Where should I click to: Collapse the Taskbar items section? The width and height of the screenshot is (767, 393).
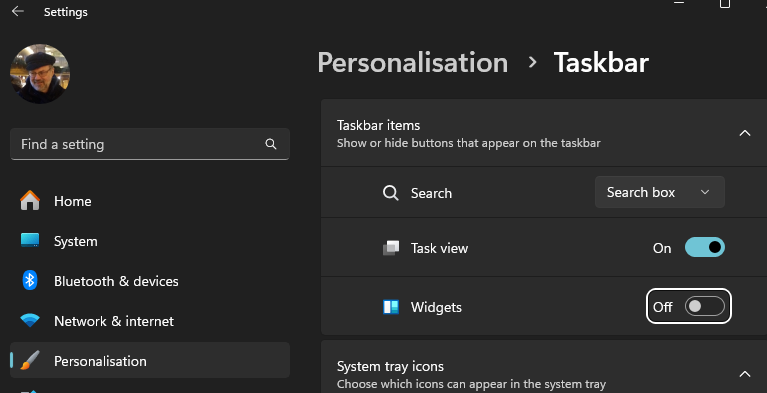[x=744, y=133]
